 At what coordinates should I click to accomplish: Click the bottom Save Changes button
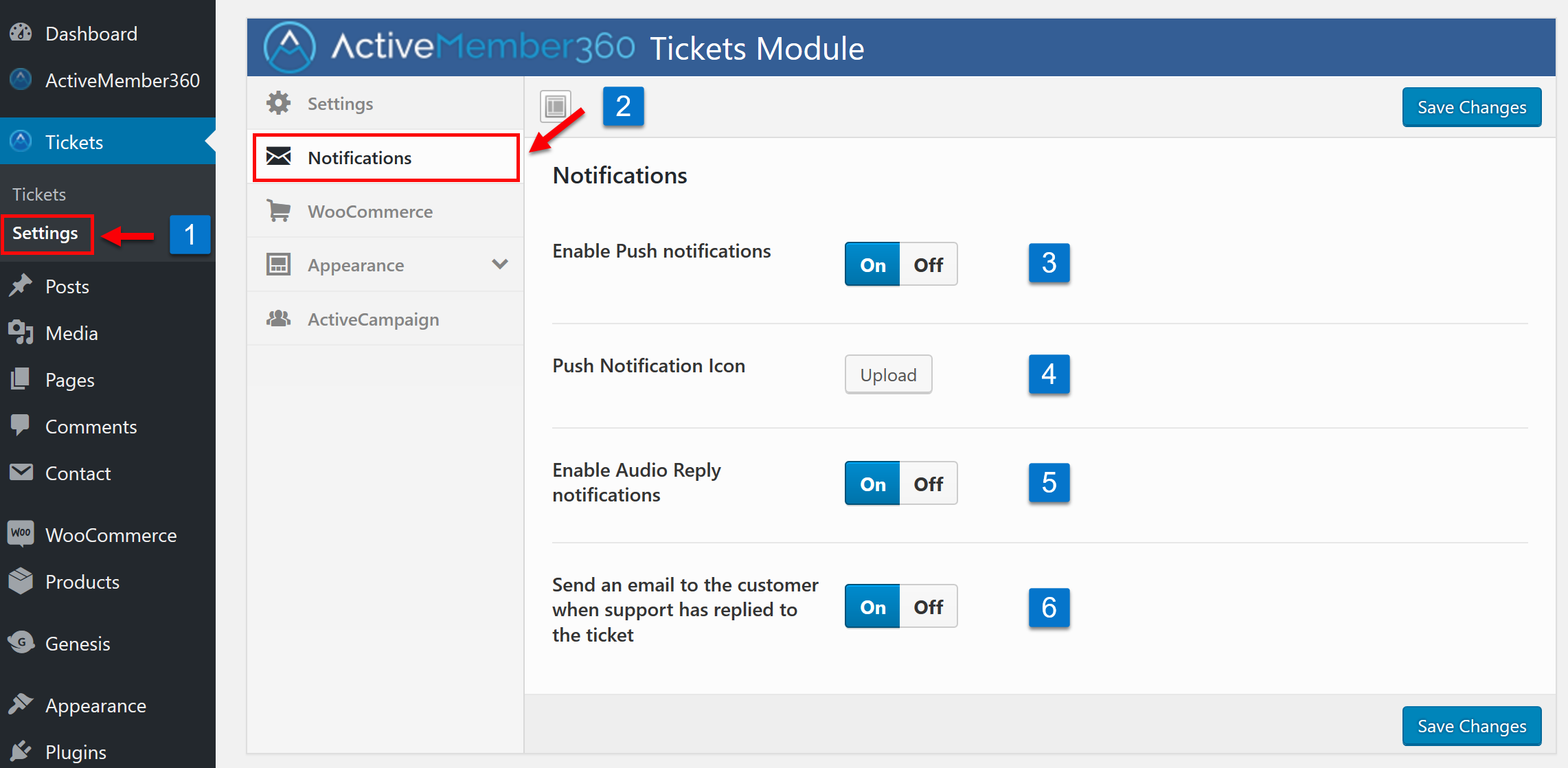coord(1472,726)
